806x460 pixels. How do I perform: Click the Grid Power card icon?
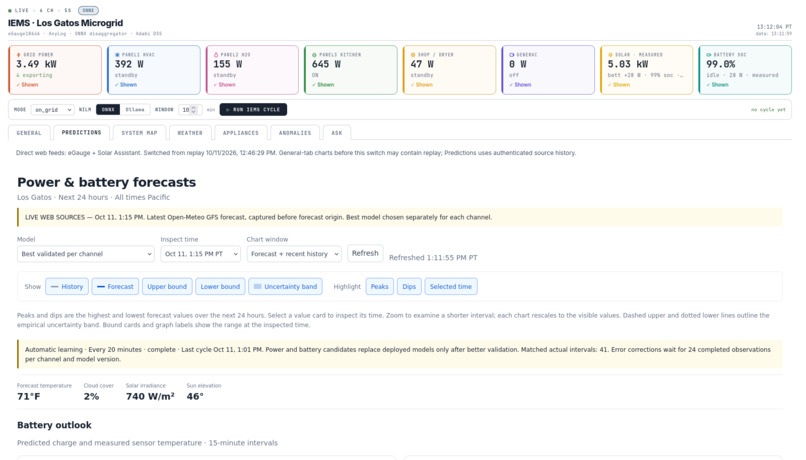click(x=19, y=54)
